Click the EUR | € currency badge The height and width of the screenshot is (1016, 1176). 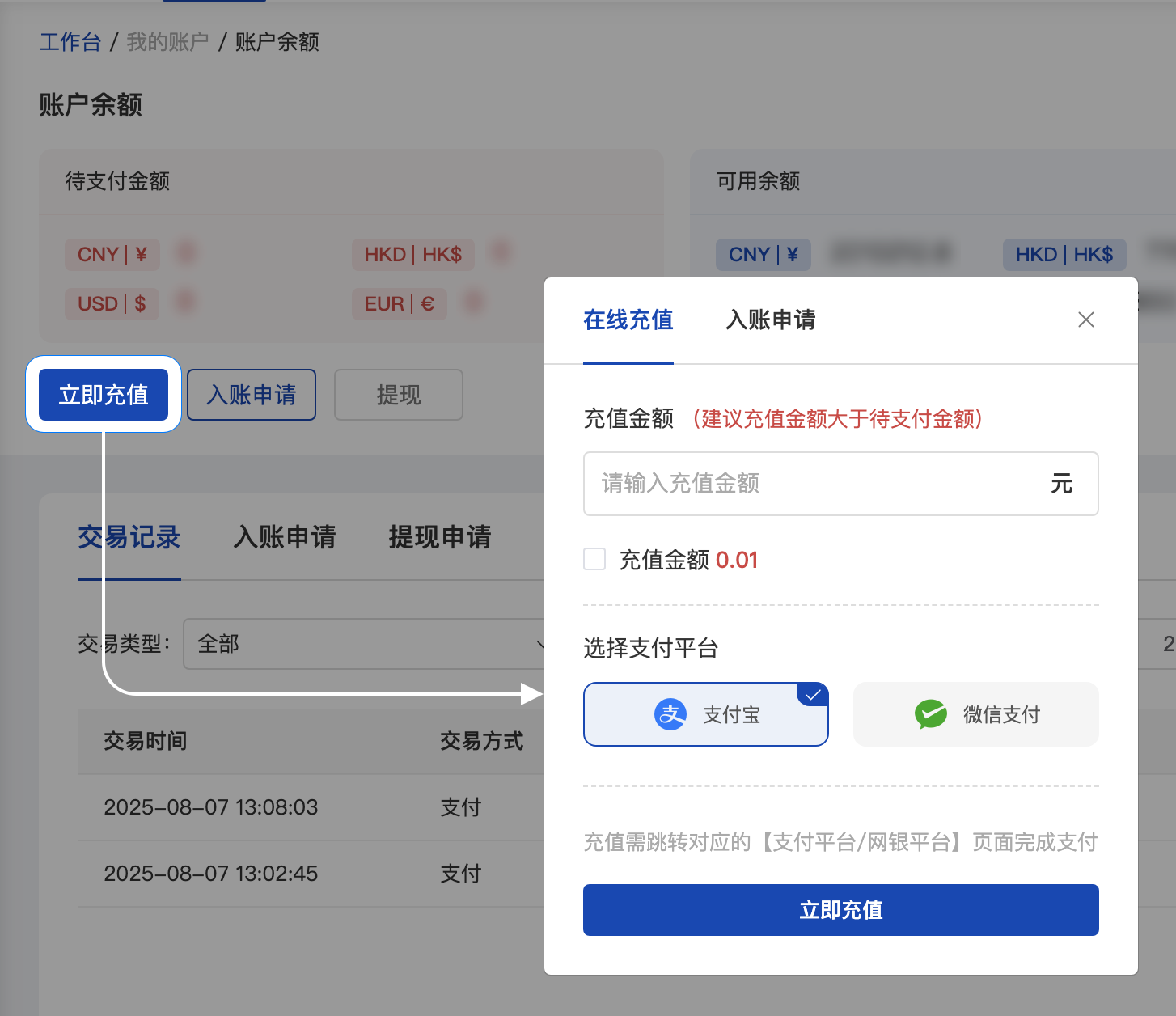[x=399, y=303]
